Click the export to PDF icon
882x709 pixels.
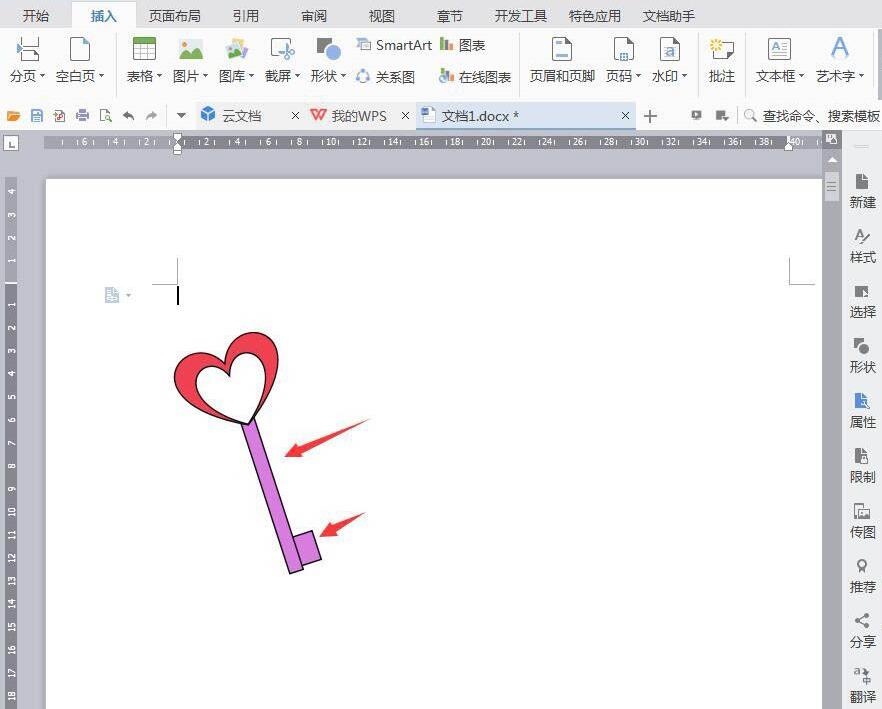[x=59, y=116]
